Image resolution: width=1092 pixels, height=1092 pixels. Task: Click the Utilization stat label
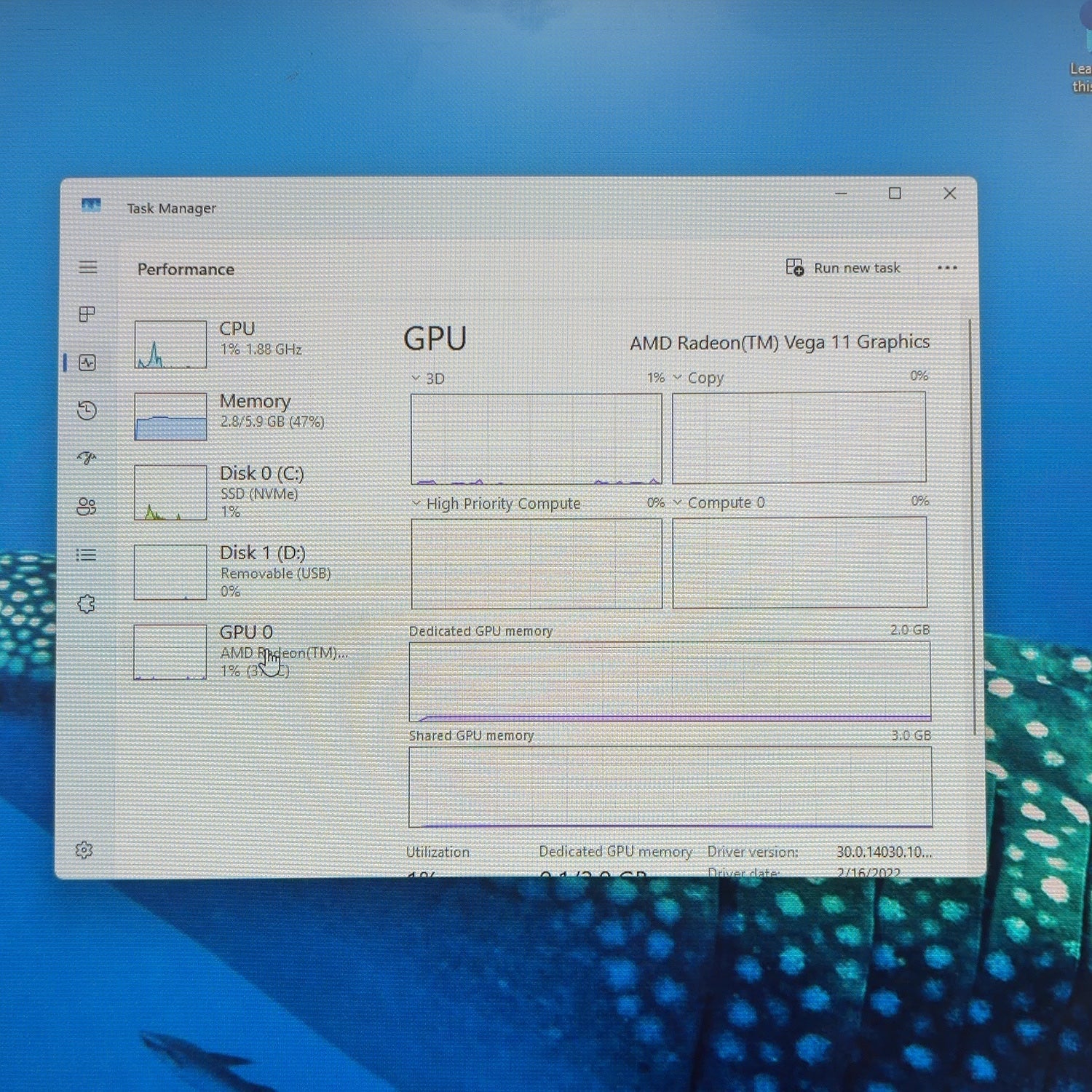coord(438,852)
